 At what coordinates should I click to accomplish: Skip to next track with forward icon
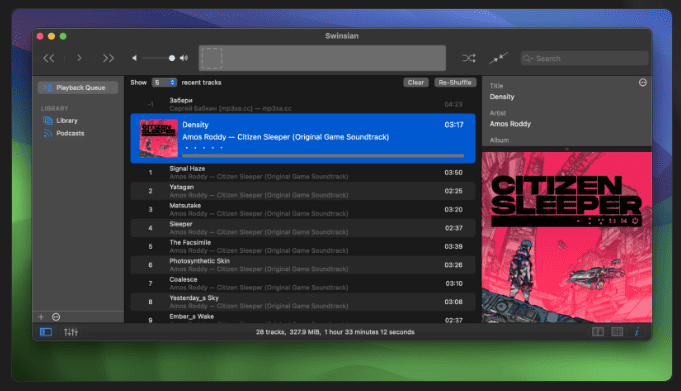(x=108, y=58)
